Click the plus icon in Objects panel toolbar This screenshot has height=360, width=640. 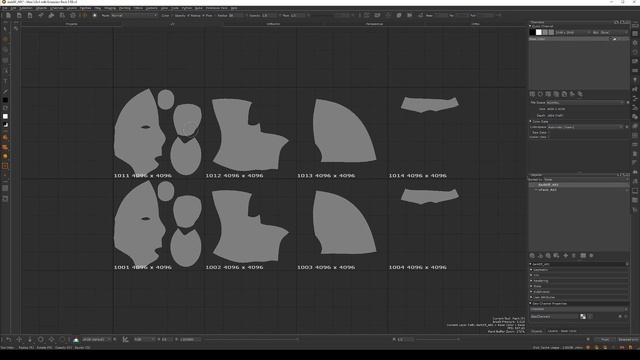(x=565, y=256)
